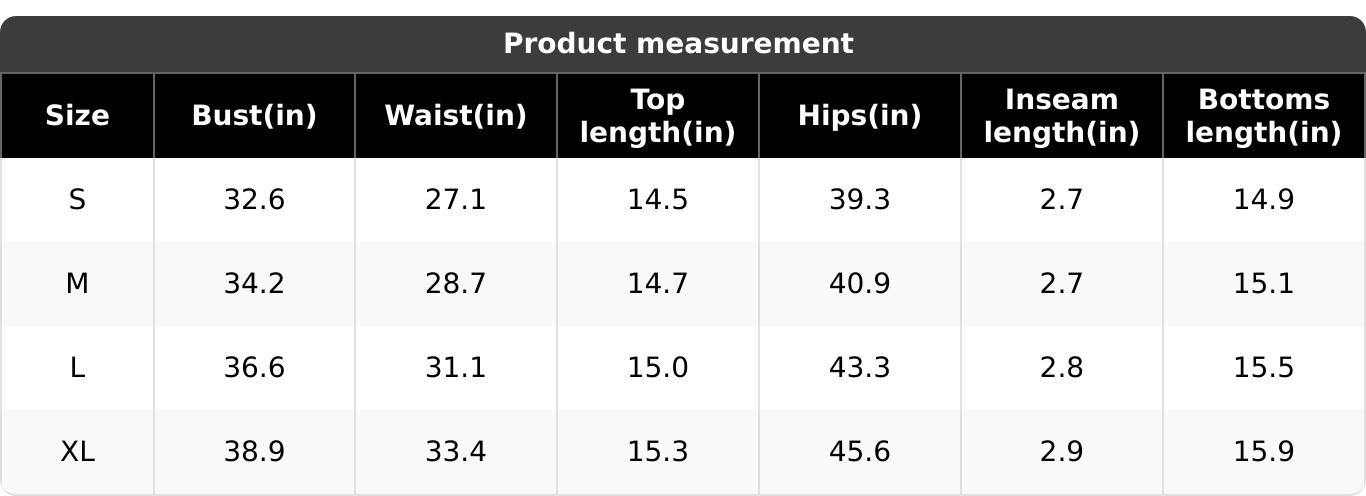Click bust value 32.6 for size S
The height and width of the screenshot is (496, 1366).
click(254, 200)
